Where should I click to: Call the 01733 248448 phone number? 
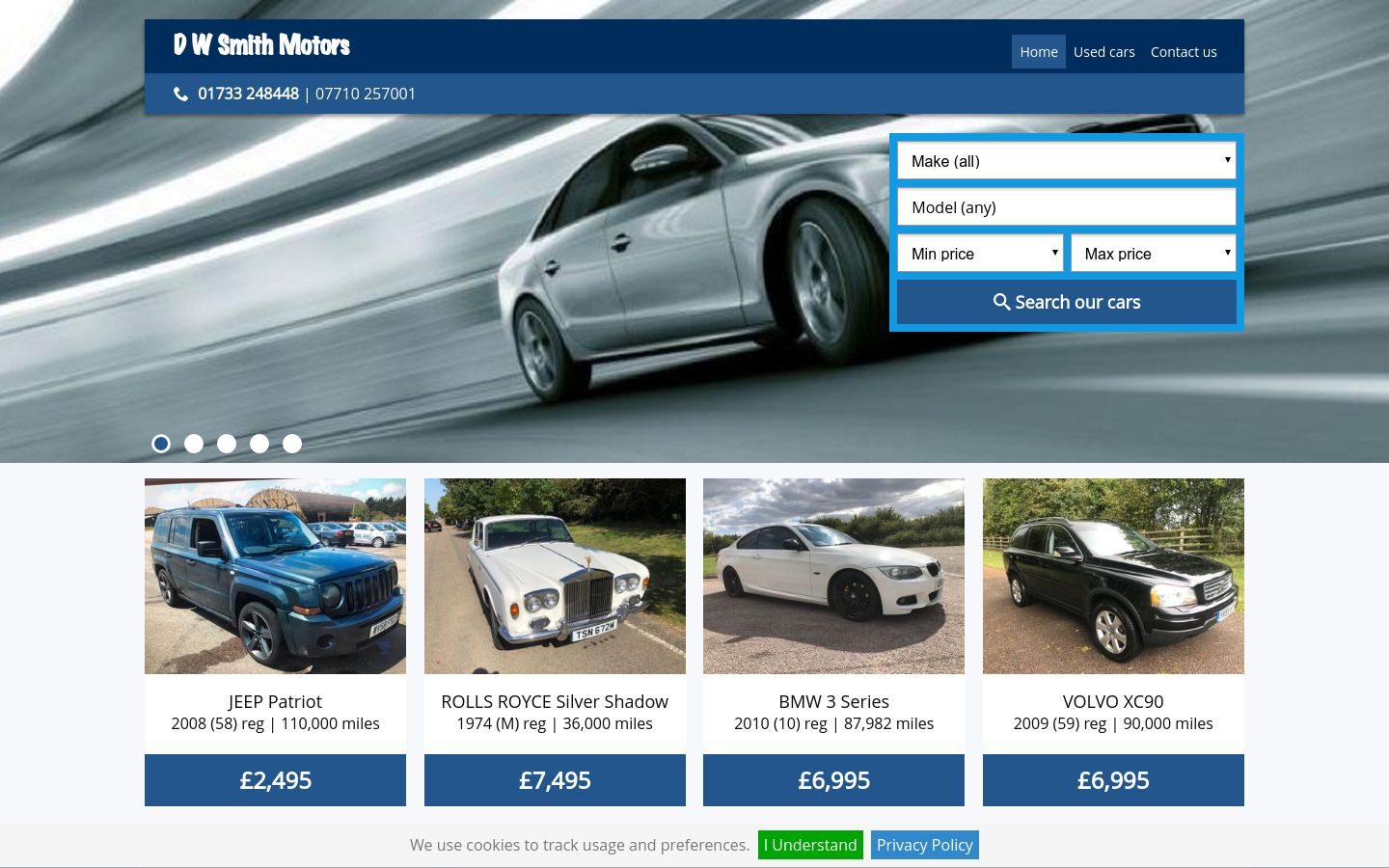coord(248,94)
